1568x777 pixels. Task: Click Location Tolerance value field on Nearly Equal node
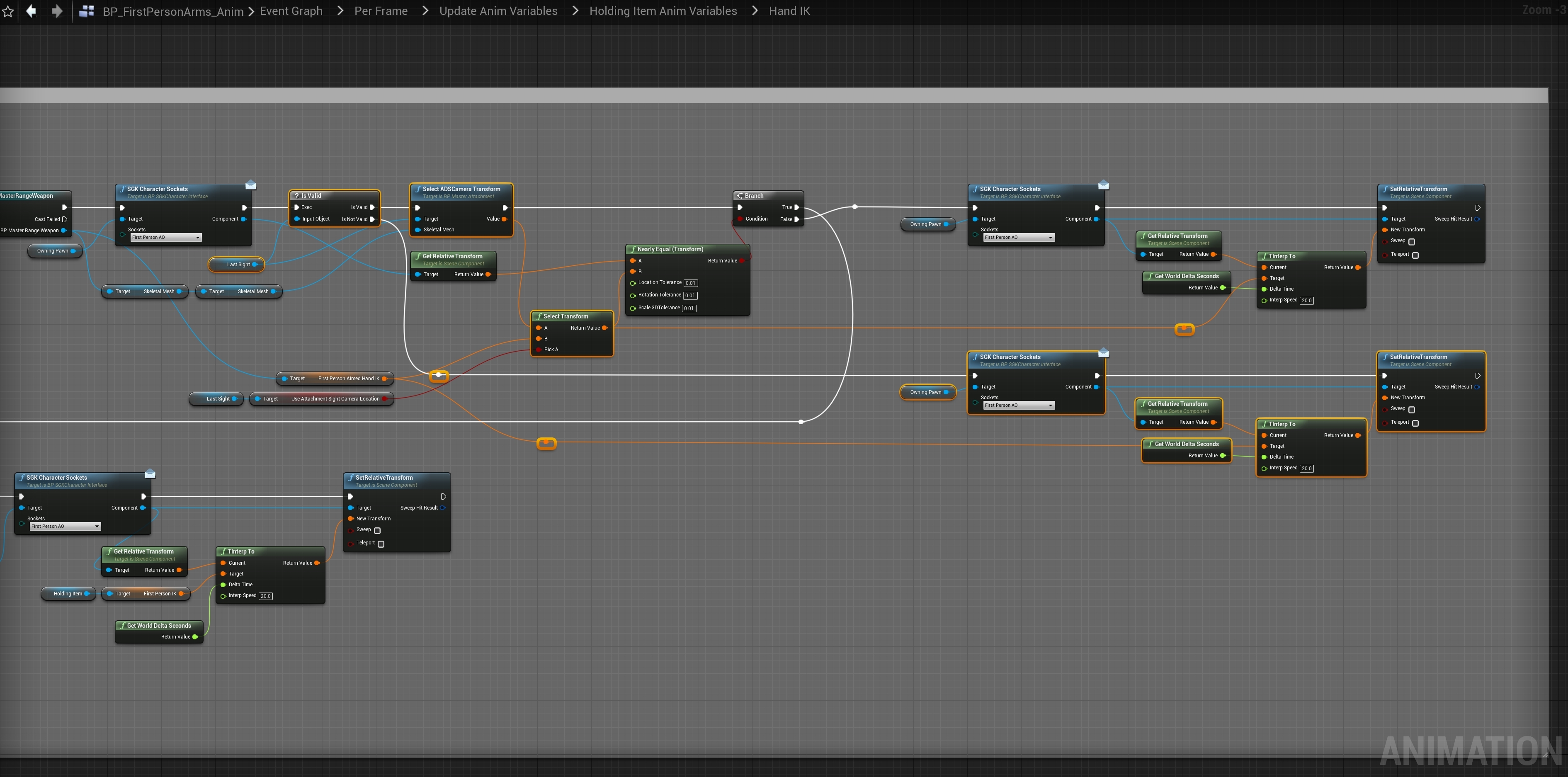coord(690,283)
